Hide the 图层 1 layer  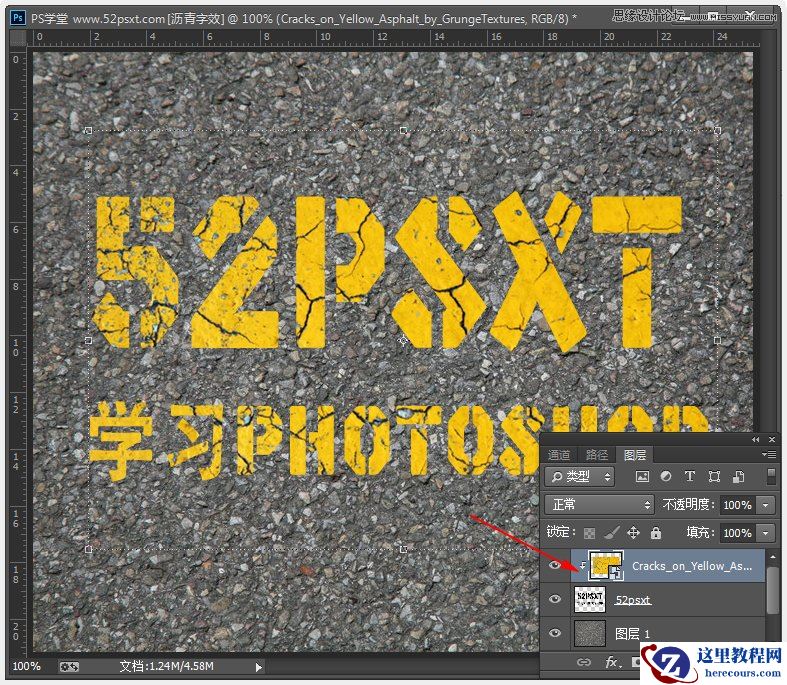pos(555,633)
